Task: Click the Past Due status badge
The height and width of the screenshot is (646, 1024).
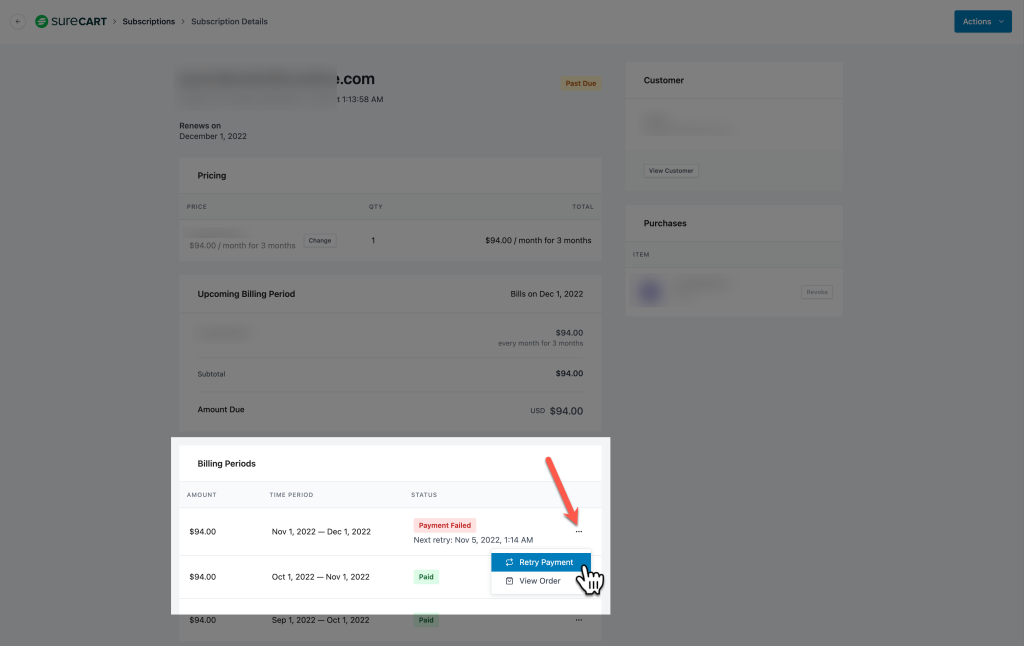Action: pyautogui.click(x=581, y=84)
